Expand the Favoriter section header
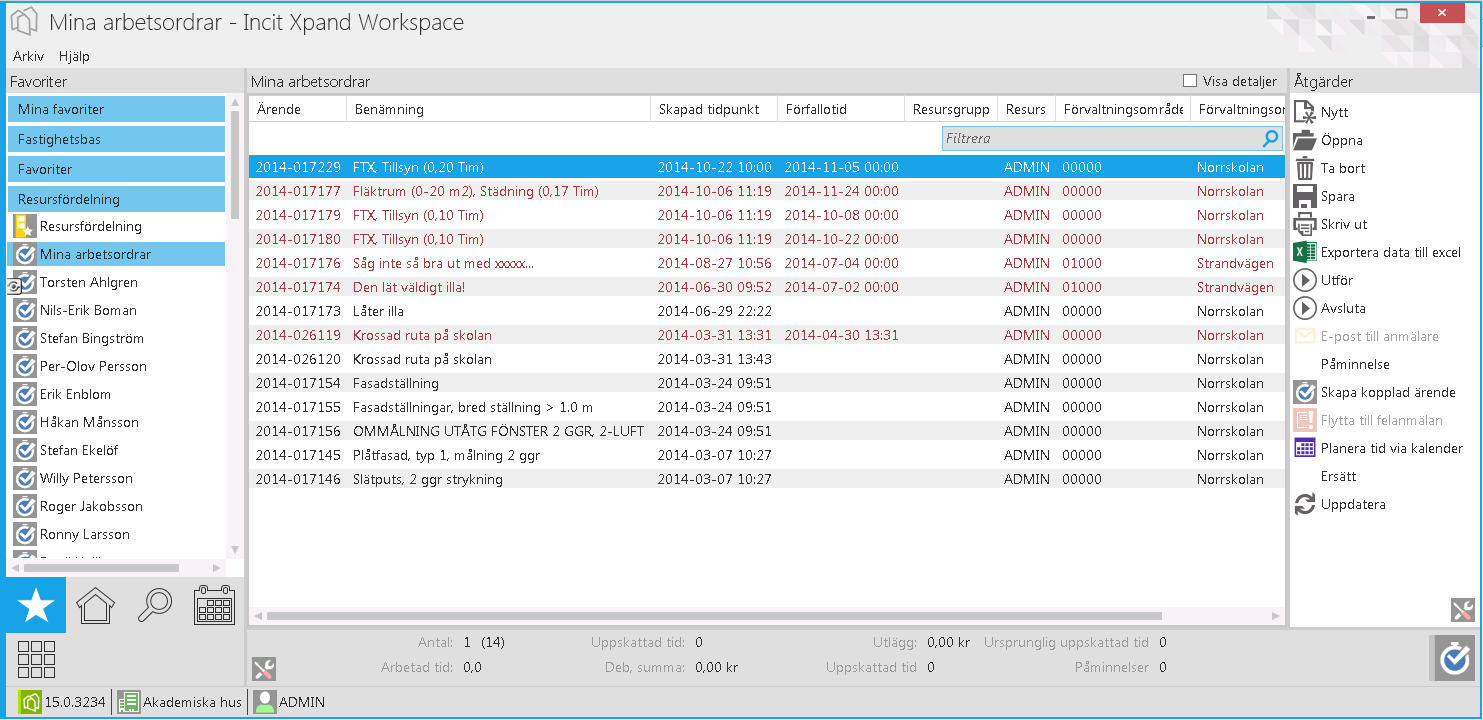 (x=116, y=169)
